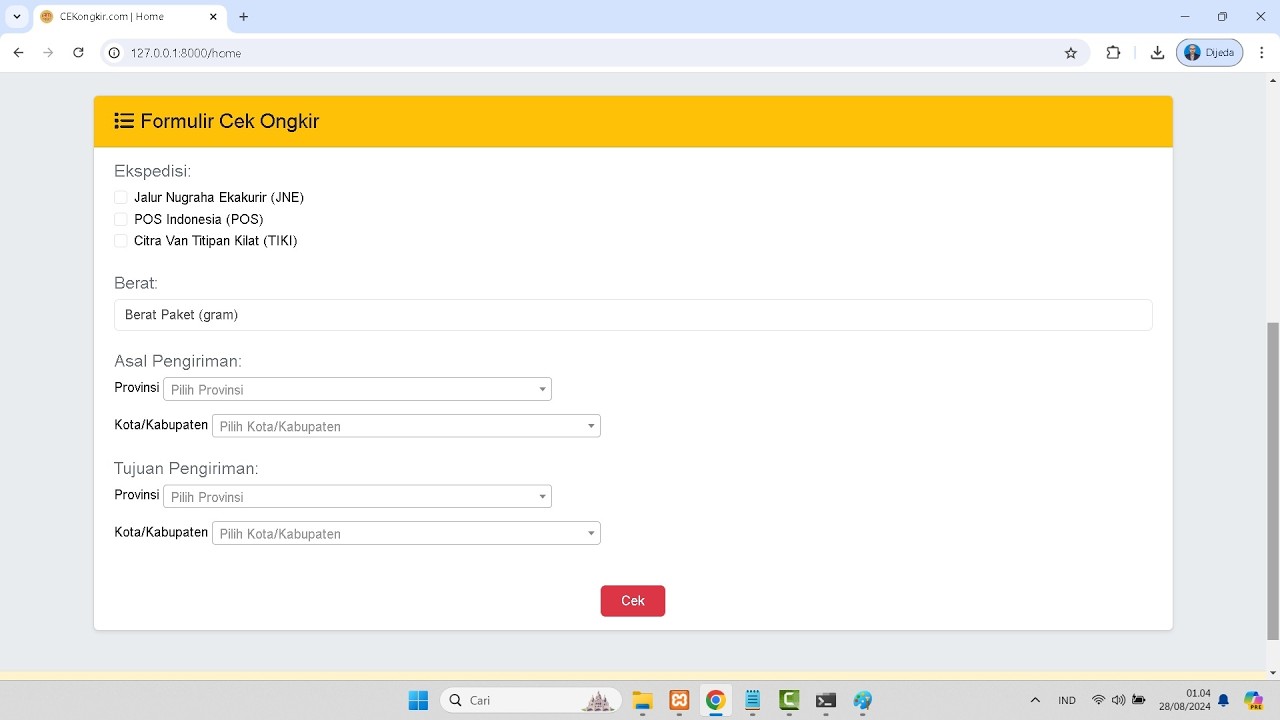Open the Terminal taskbar icon
The width and height of the screenshot is (1280, 720).
click(x=826, y=700)
